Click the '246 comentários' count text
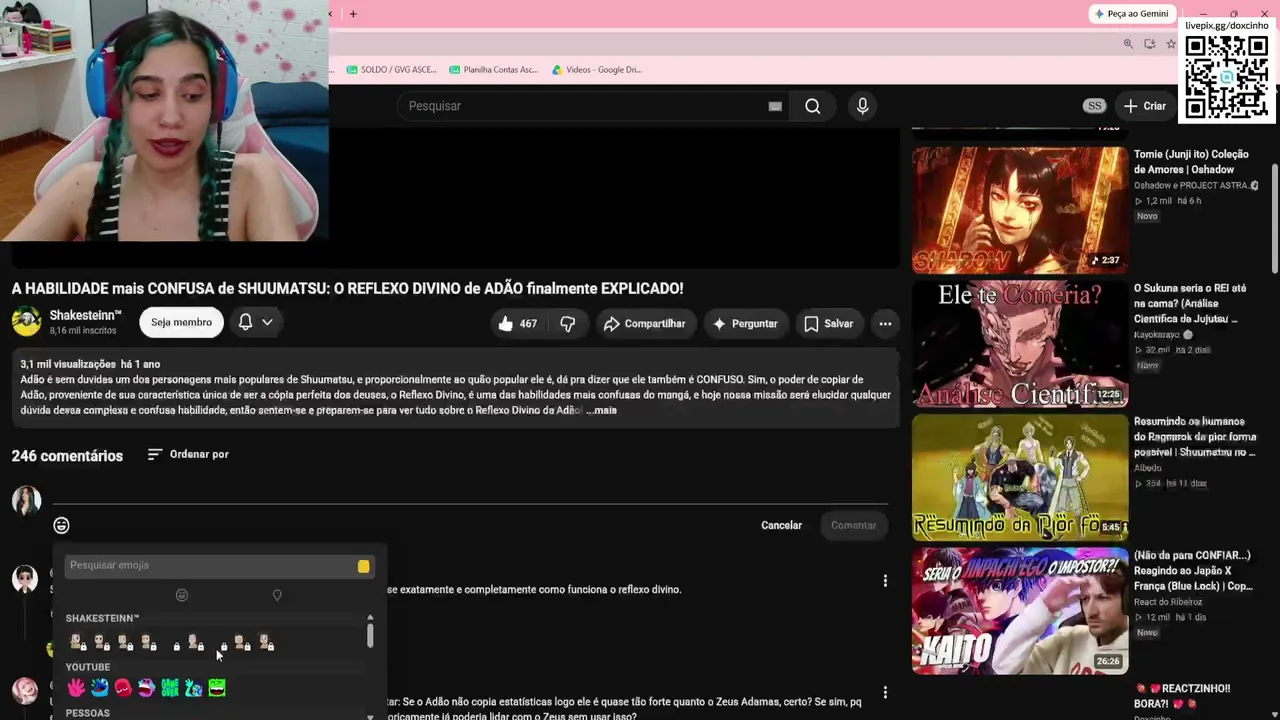The width and height of the screenshot is (1280, 720). [x=67, y=456]
